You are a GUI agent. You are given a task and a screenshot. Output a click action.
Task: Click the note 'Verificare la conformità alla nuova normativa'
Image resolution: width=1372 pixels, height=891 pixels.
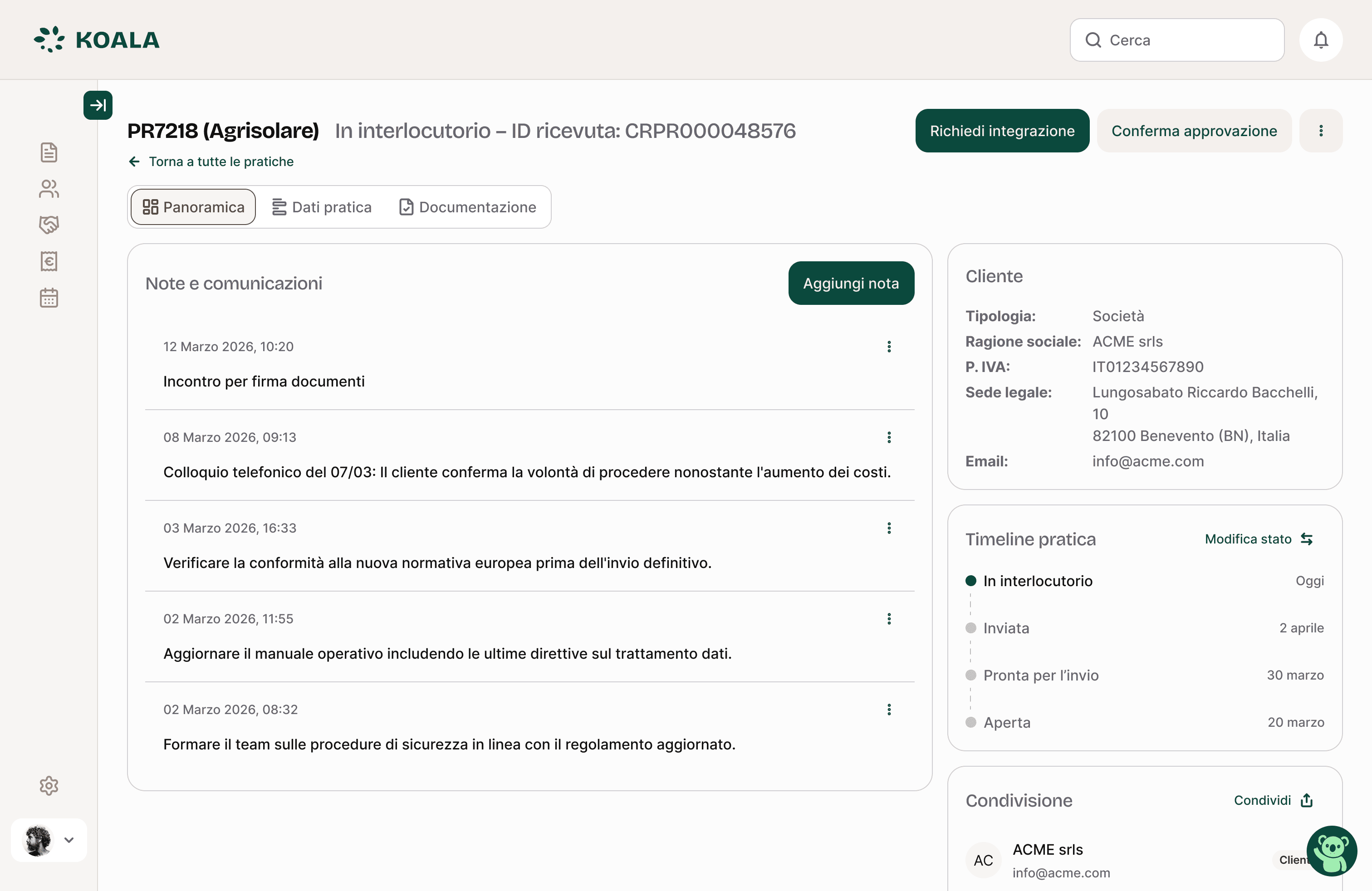point(437,563)
